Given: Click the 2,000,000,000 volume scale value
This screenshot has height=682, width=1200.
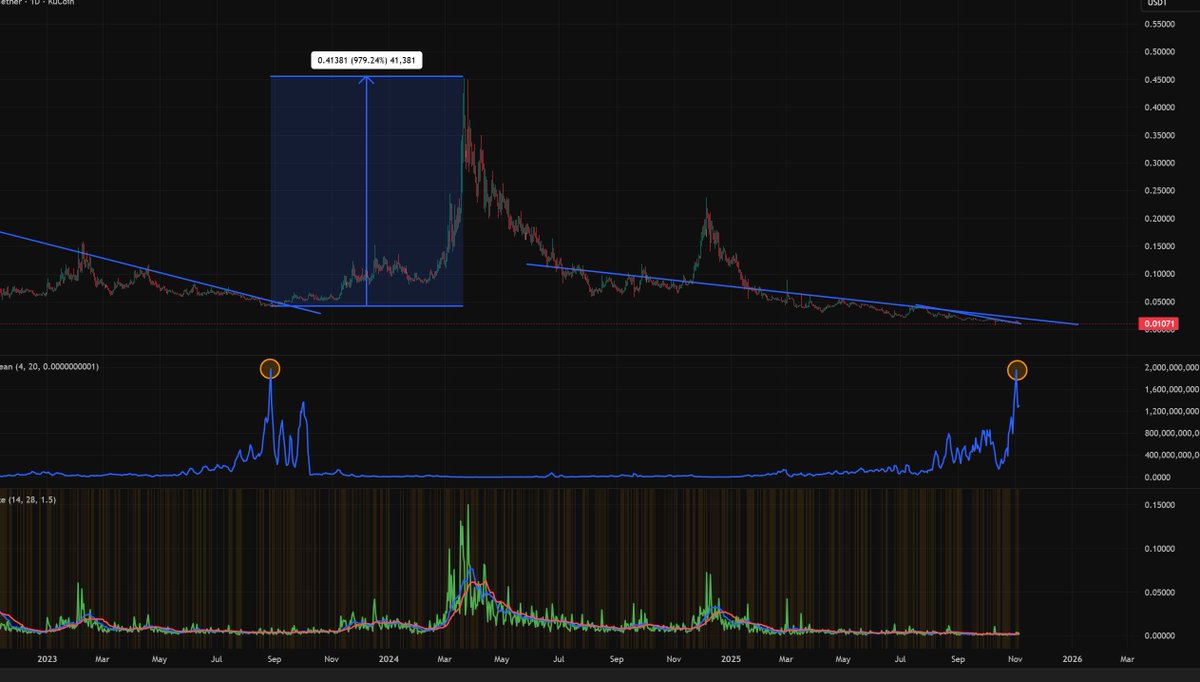Looking at the screenshot, I should pos(1170,367).
